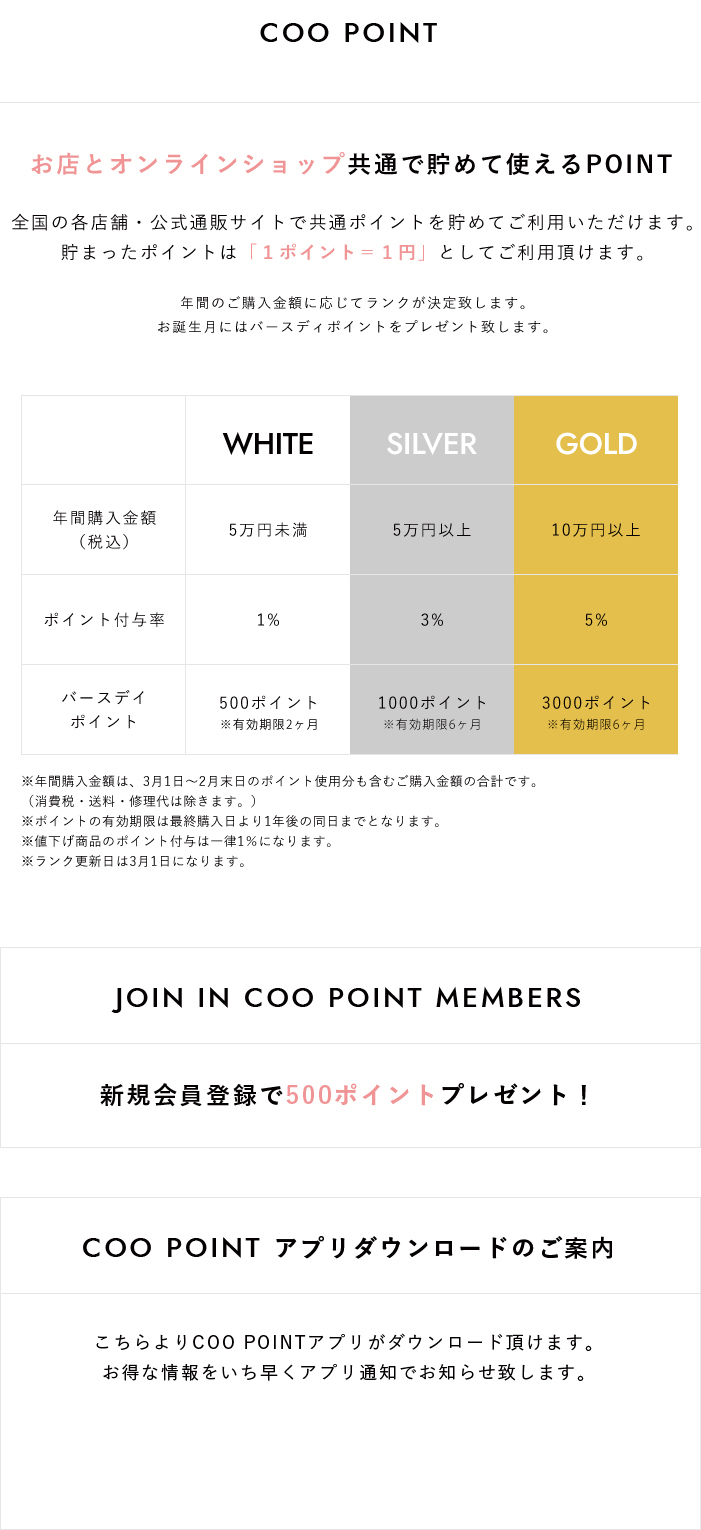Click the 5万円以上 cell under SILVER
701x1530 pixels.
click(x=432, y=530)
